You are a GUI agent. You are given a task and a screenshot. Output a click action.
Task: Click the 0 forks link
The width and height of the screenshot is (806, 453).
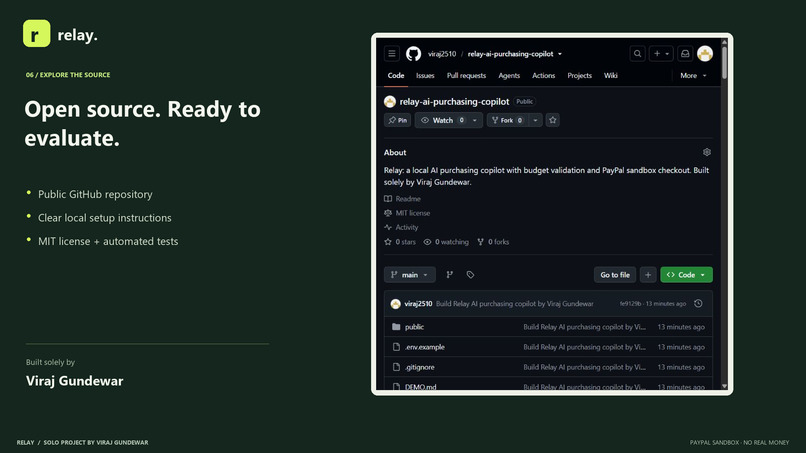tap(493, 242)
